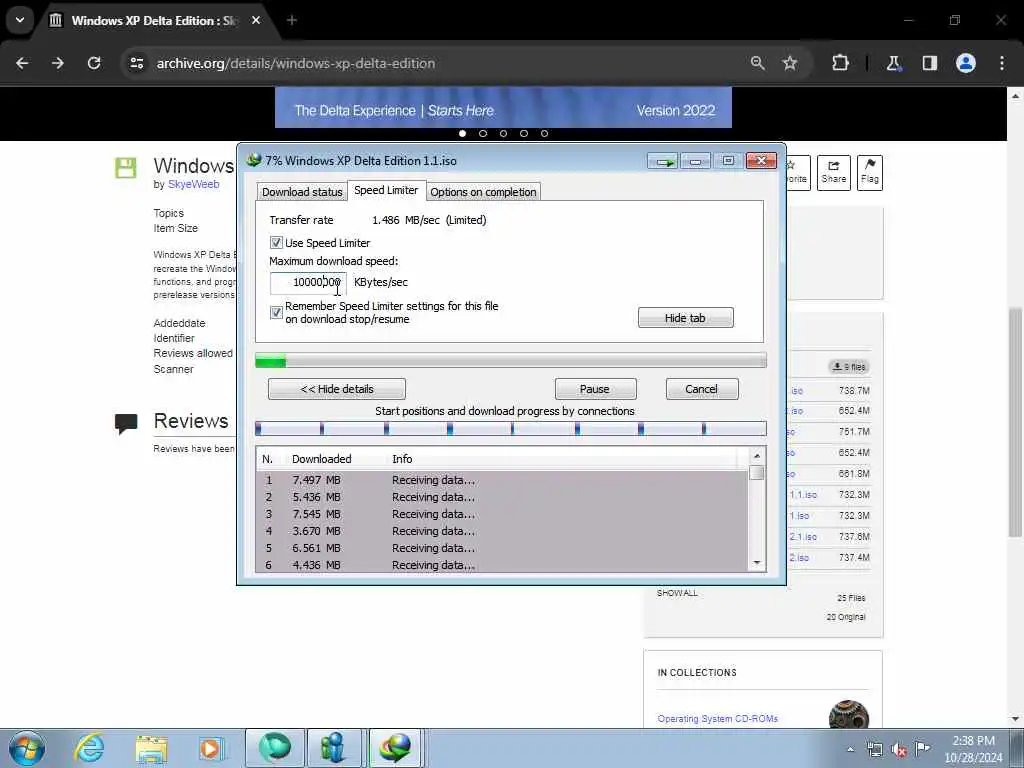This screenshot has width=1024, height=768.
Task: Open the Windows Start orb
Action: tap(27, 748)
